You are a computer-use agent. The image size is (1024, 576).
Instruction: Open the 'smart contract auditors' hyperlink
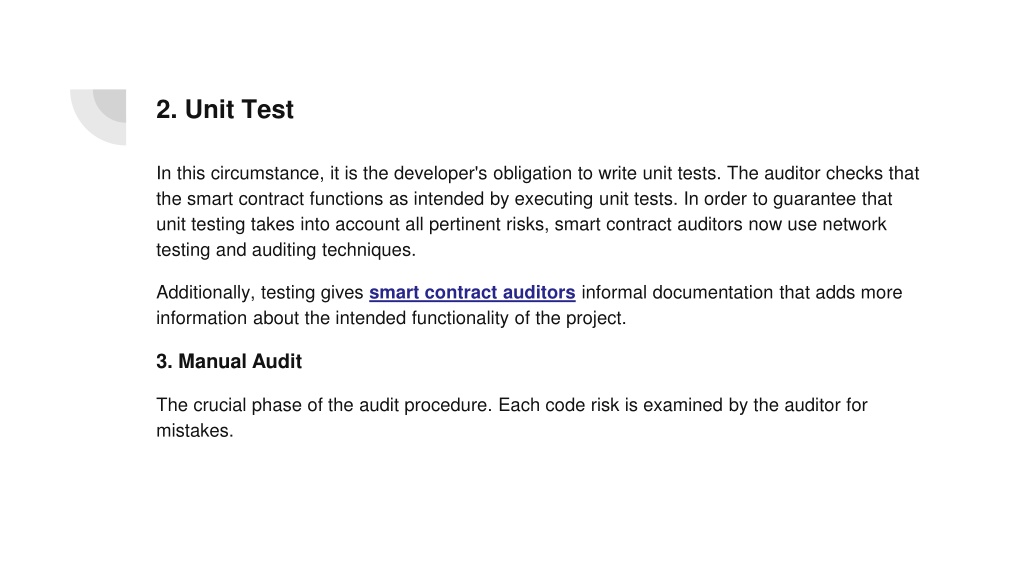point(472,293)
